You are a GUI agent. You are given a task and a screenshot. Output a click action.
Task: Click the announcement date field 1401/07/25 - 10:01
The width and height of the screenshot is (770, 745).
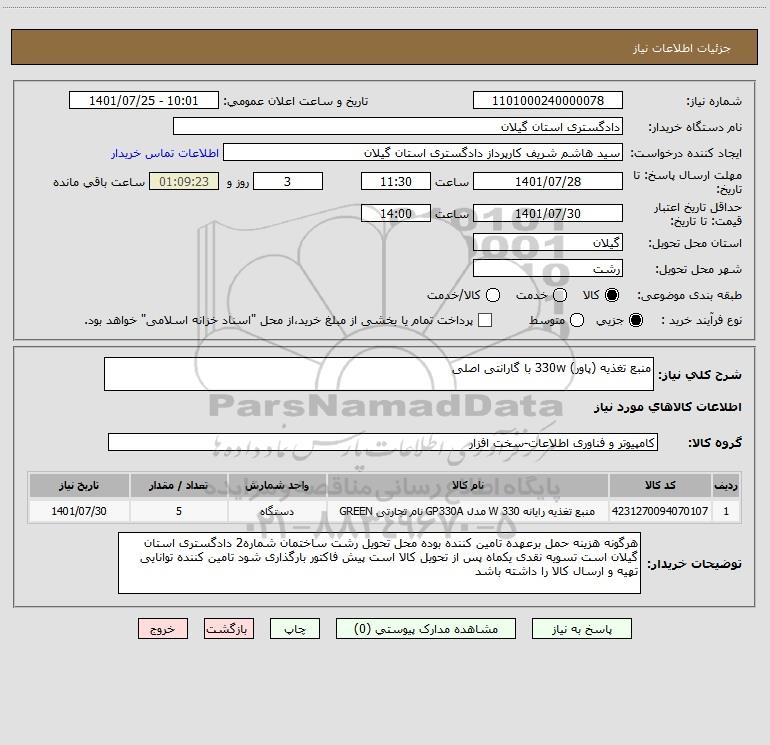tap(144, 101)
